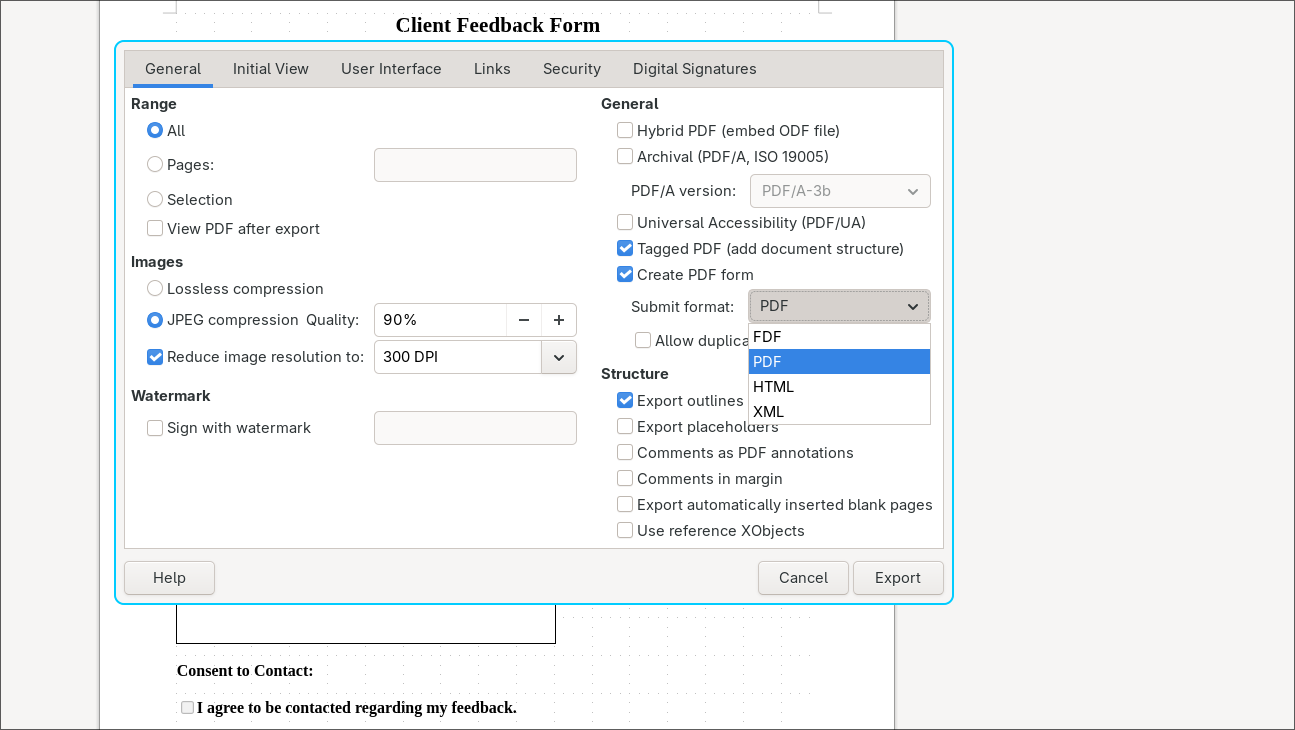Open the User Interface tab

(391, 69)
